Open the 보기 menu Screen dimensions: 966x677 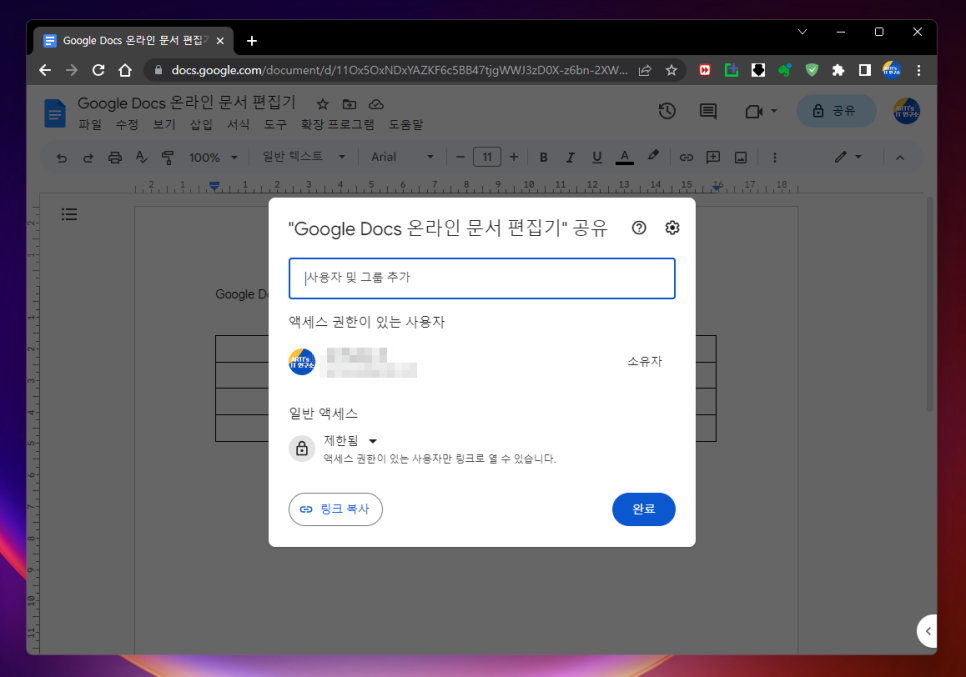pos(164,124)
